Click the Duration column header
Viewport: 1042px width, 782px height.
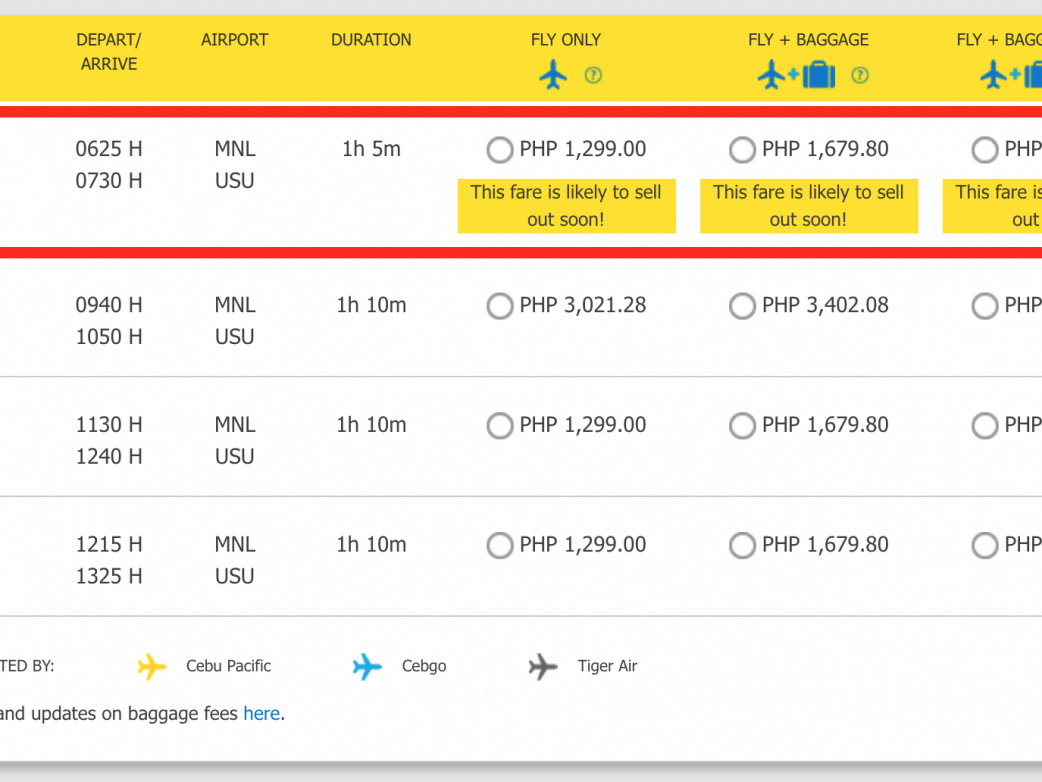pos(371,40)
